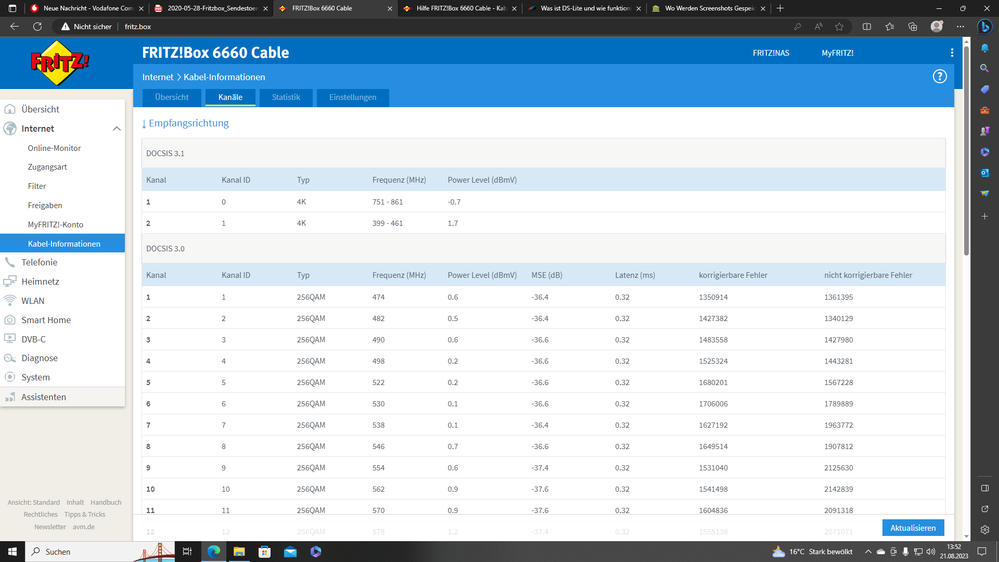This screenshot has height=562, width=999.
Task: Open Edge sidebar settings gear icon
Action: (x=984, y=530)
